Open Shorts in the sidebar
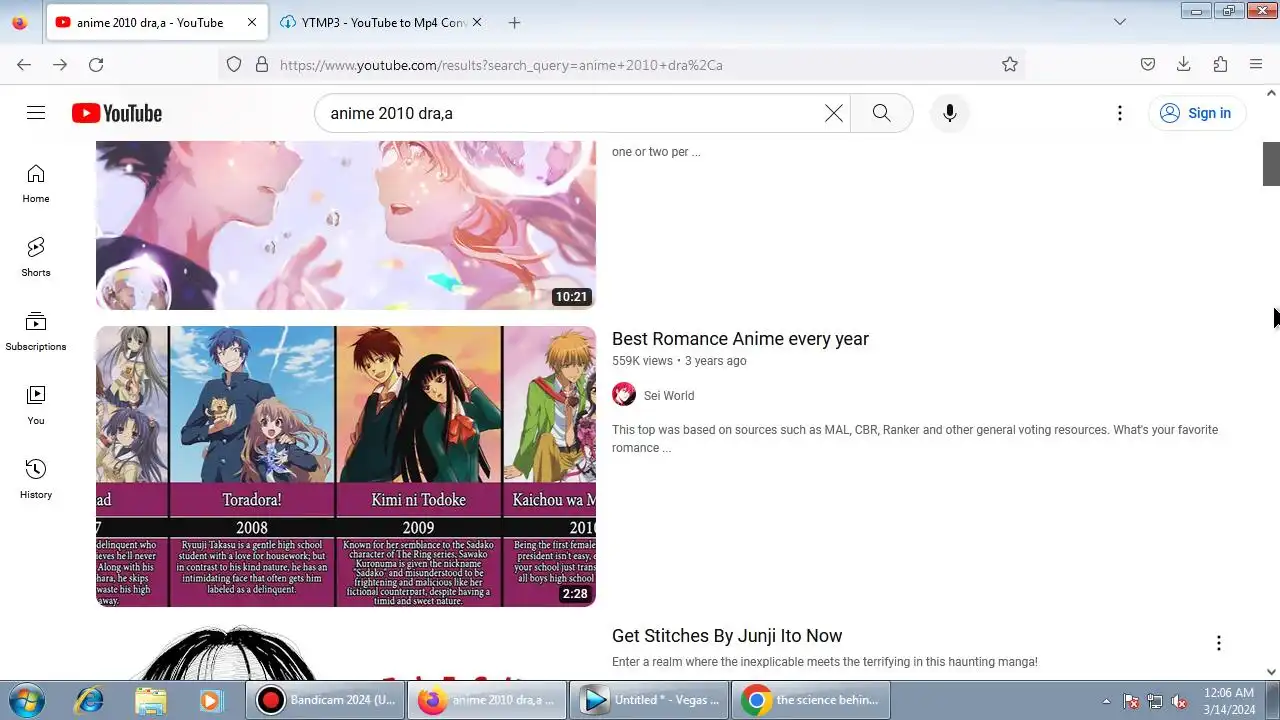1280x720 pixels. (x=36, y=258)
